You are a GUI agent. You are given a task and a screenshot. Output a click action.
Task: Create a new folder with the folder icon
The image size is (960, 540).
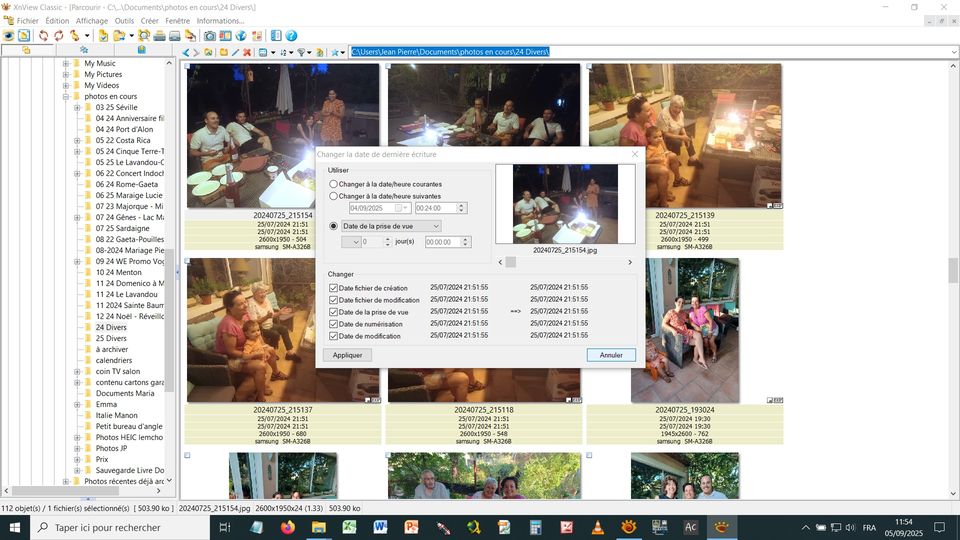(223, 53)
